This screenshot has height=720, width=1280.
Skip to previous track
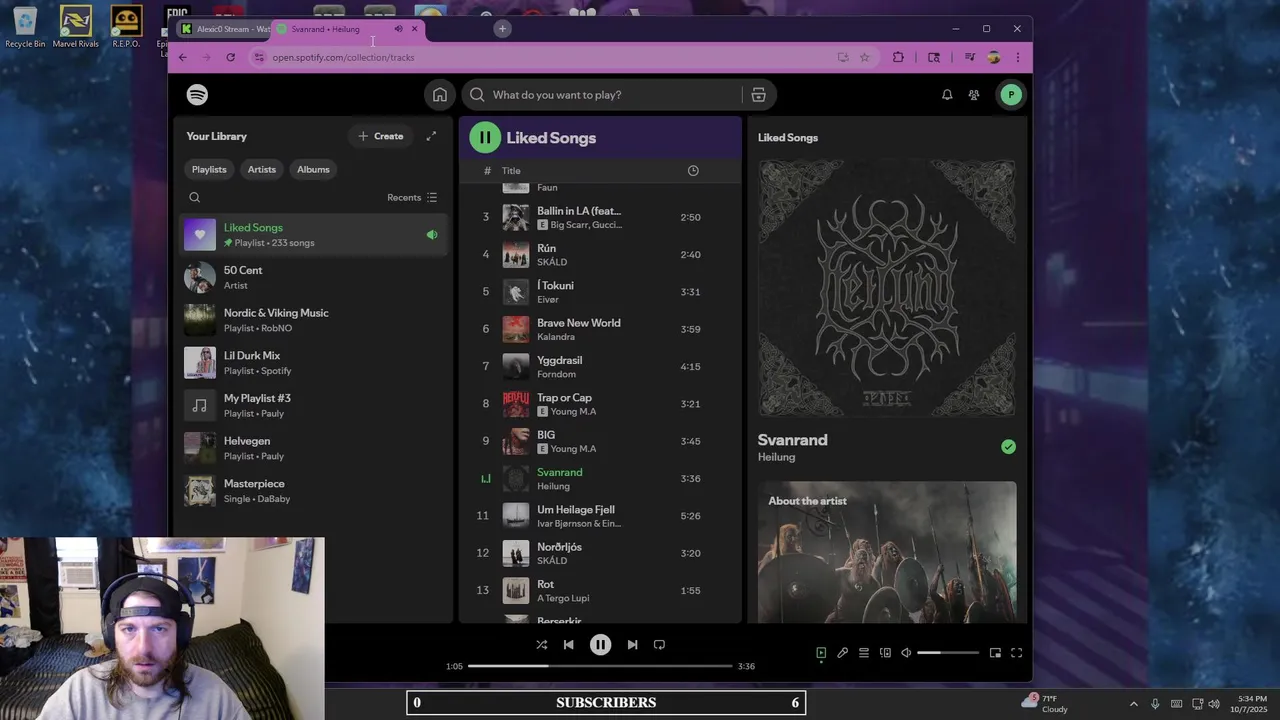click(568, 645)
